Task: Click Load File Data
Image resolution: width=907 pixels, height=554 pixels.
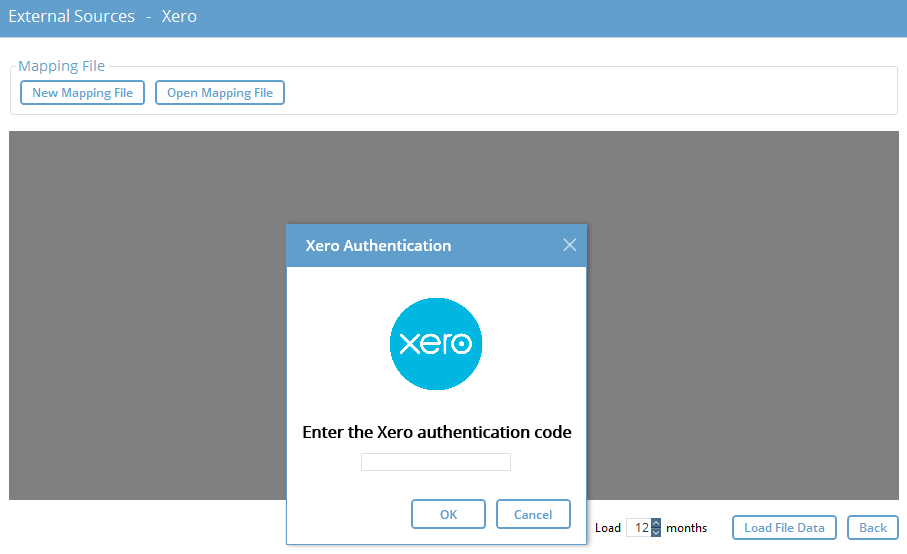Action: coord(784,527)
